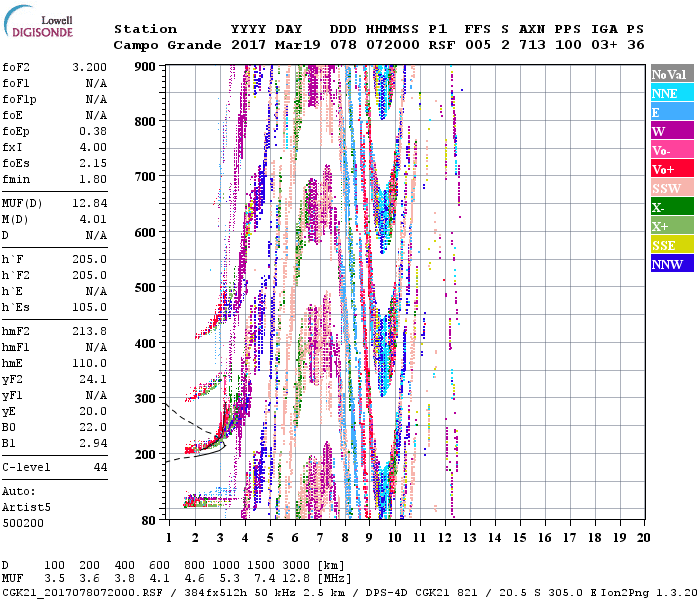Image resolution: width=700 pixels, height=600 pixels.
Task: Click the Campo Grande station name
Action: (167, 45)
